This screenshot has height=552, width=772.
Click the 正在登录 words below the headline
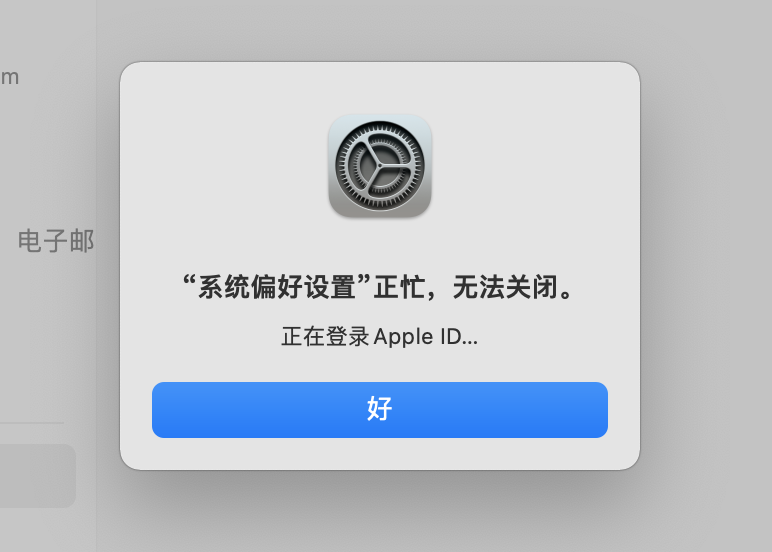click(325, 337)
